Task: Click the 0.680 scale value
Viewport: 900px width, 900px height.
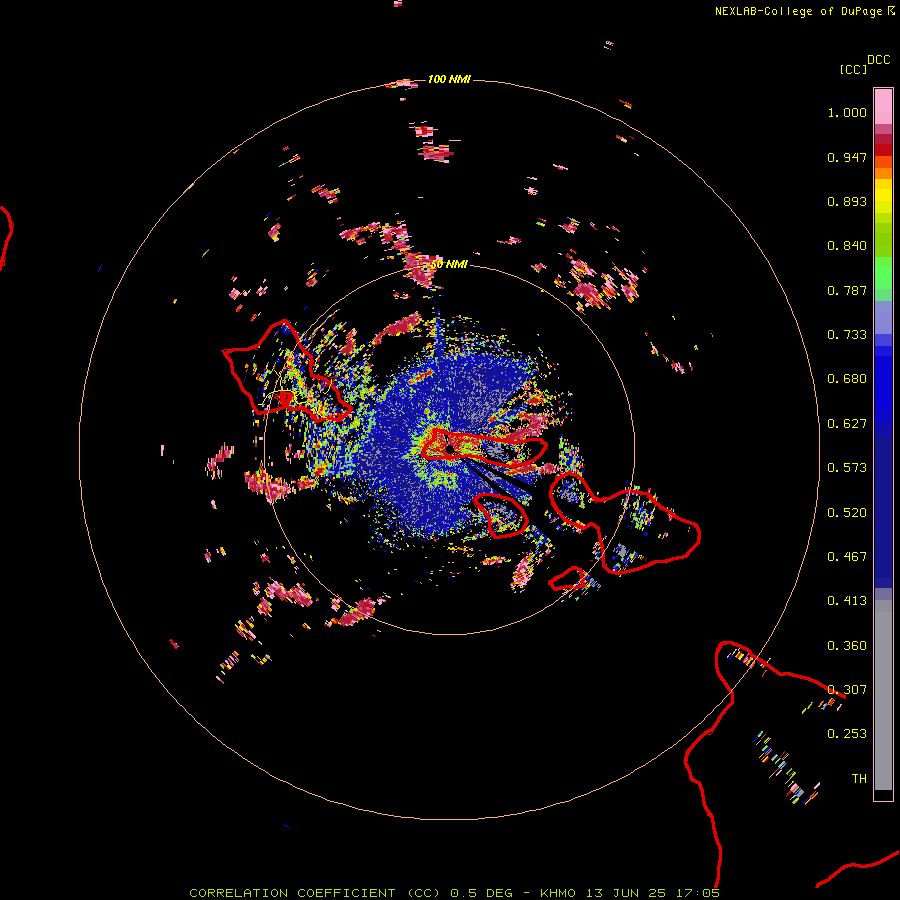Action: [x=847, y=379]
